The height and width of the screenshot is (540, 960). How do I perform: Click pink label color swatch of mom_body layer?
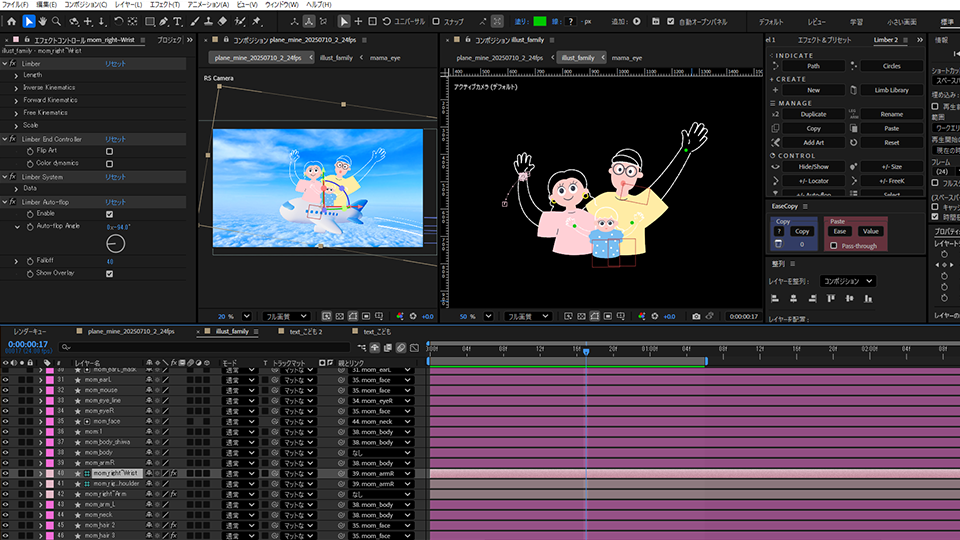(50, 453)
